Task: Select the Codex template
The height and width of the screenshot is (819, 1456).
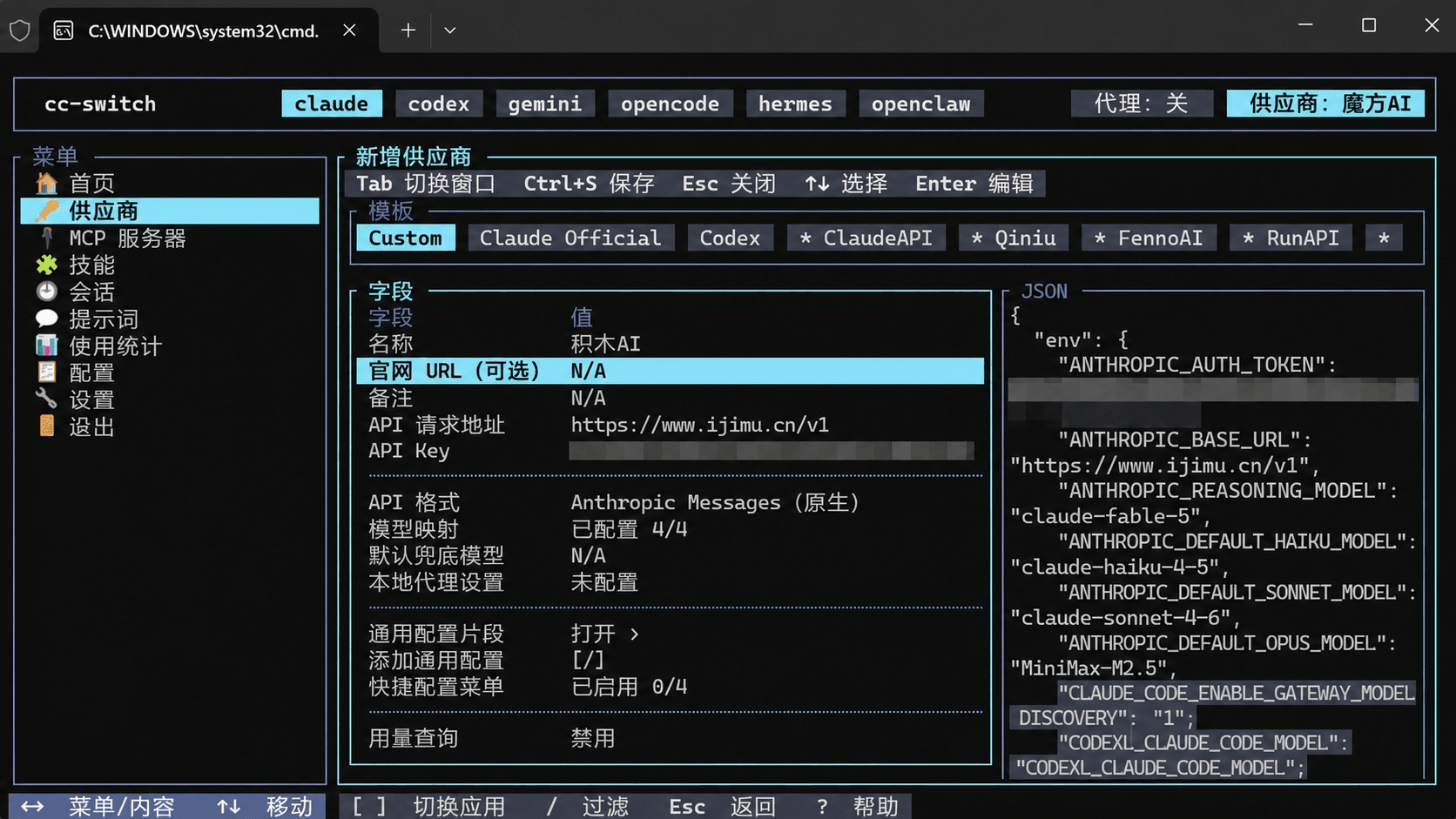Action: coord(730,238)
